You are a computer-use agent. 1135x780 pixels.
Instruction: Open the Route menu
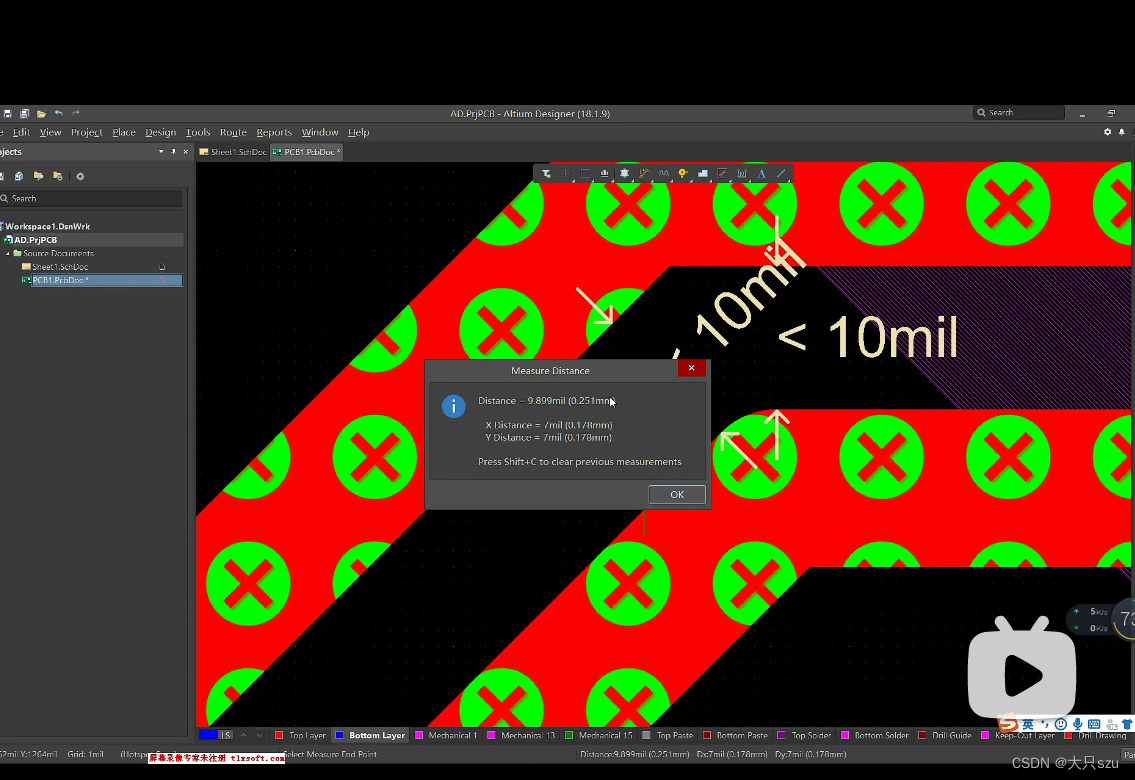[x=233, y=132]
